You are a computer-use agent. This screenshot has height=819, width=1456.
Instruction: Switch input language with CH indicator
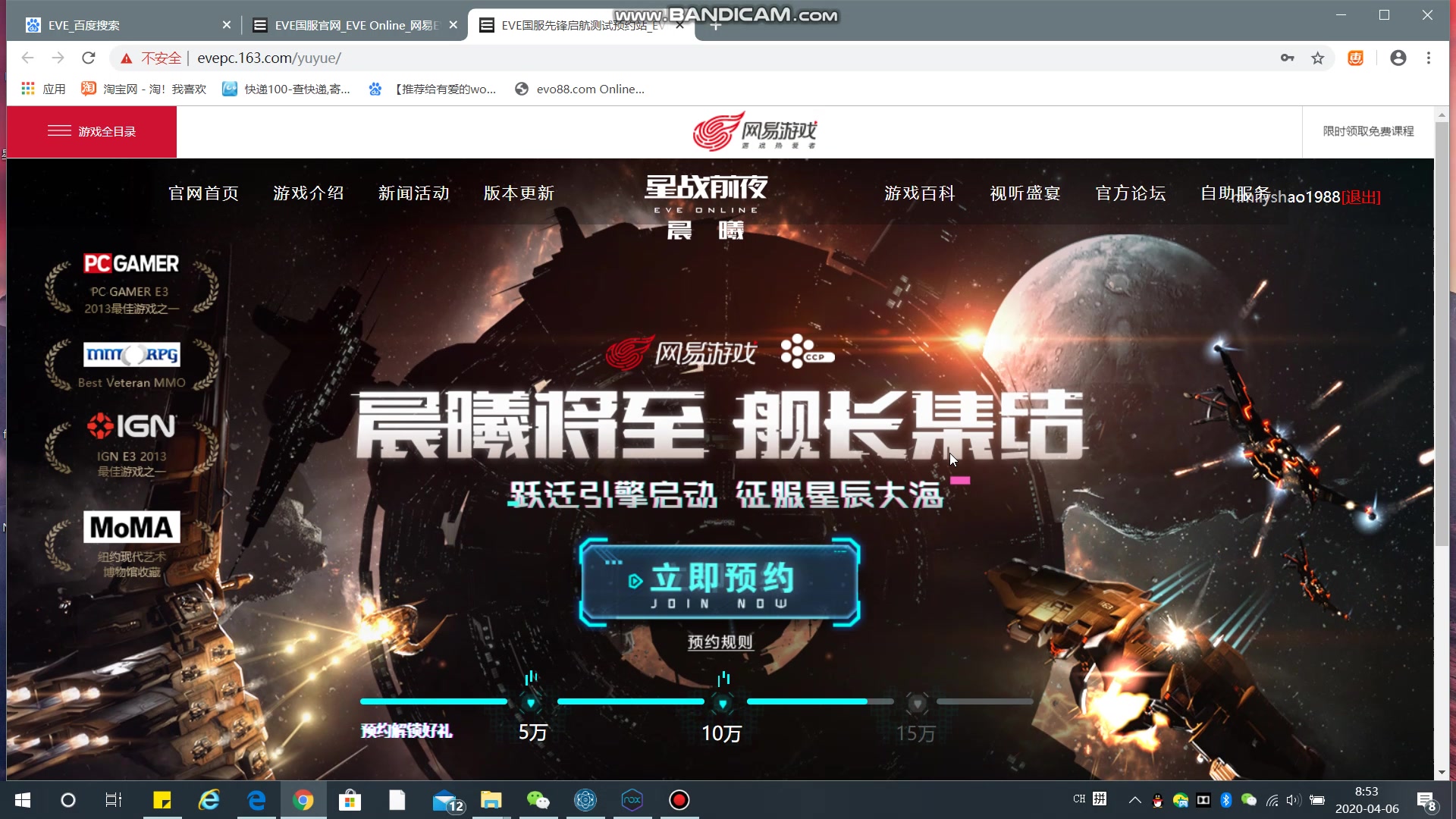tap(1079, 799)
